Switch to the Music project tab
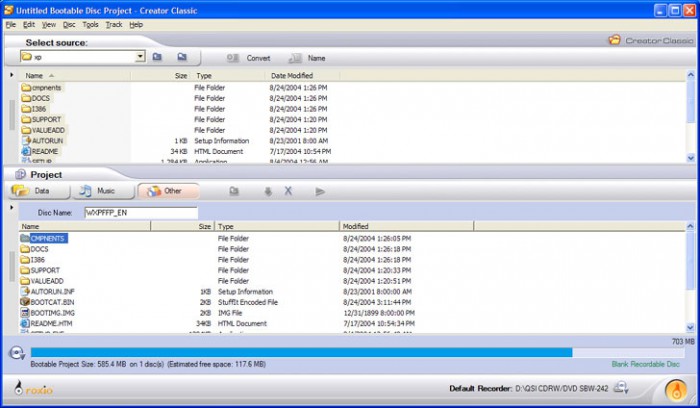 pyautogui.click(x=104, y=191)
